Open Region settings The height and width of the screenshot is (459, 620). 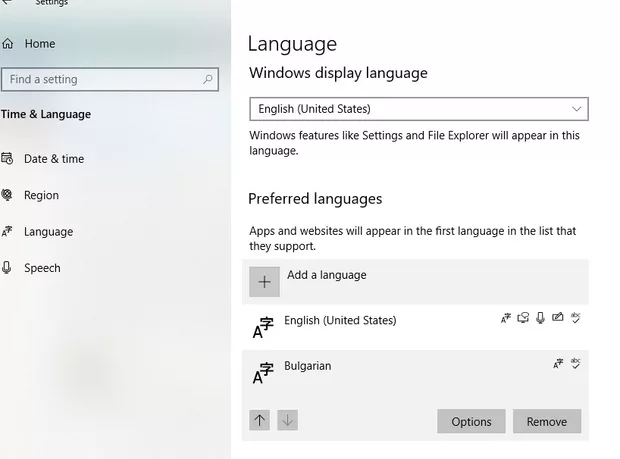tap(41, 195)
